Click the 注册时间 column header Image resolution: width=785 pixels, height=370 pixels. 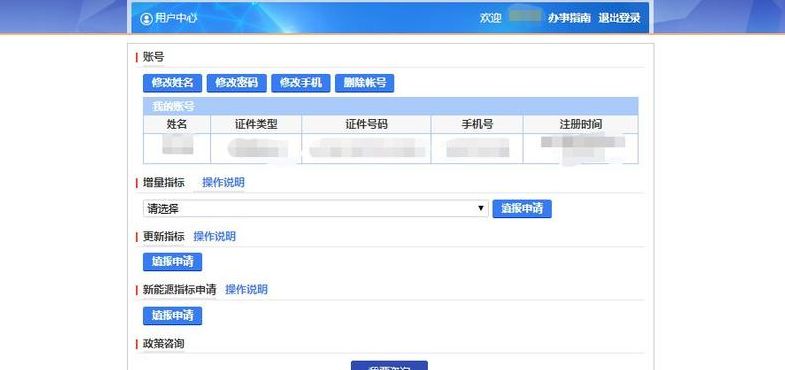581,124
